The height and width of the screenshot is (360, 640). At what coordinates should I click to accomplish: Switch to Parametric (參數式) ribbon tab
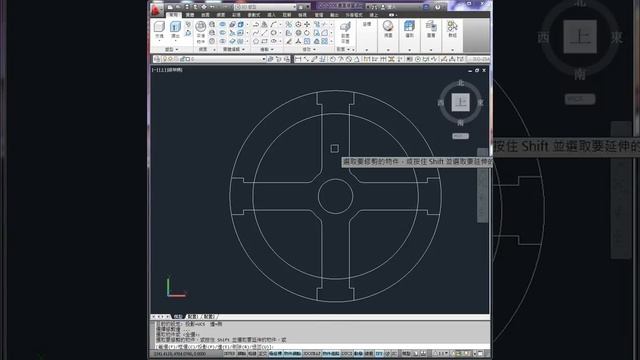pos(253,15)
